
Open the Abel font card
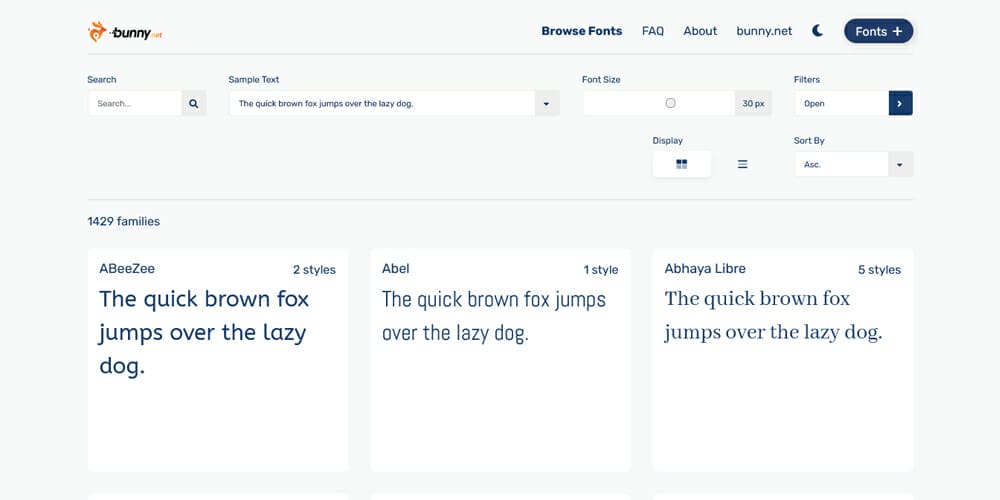click(x=501, y=360)
